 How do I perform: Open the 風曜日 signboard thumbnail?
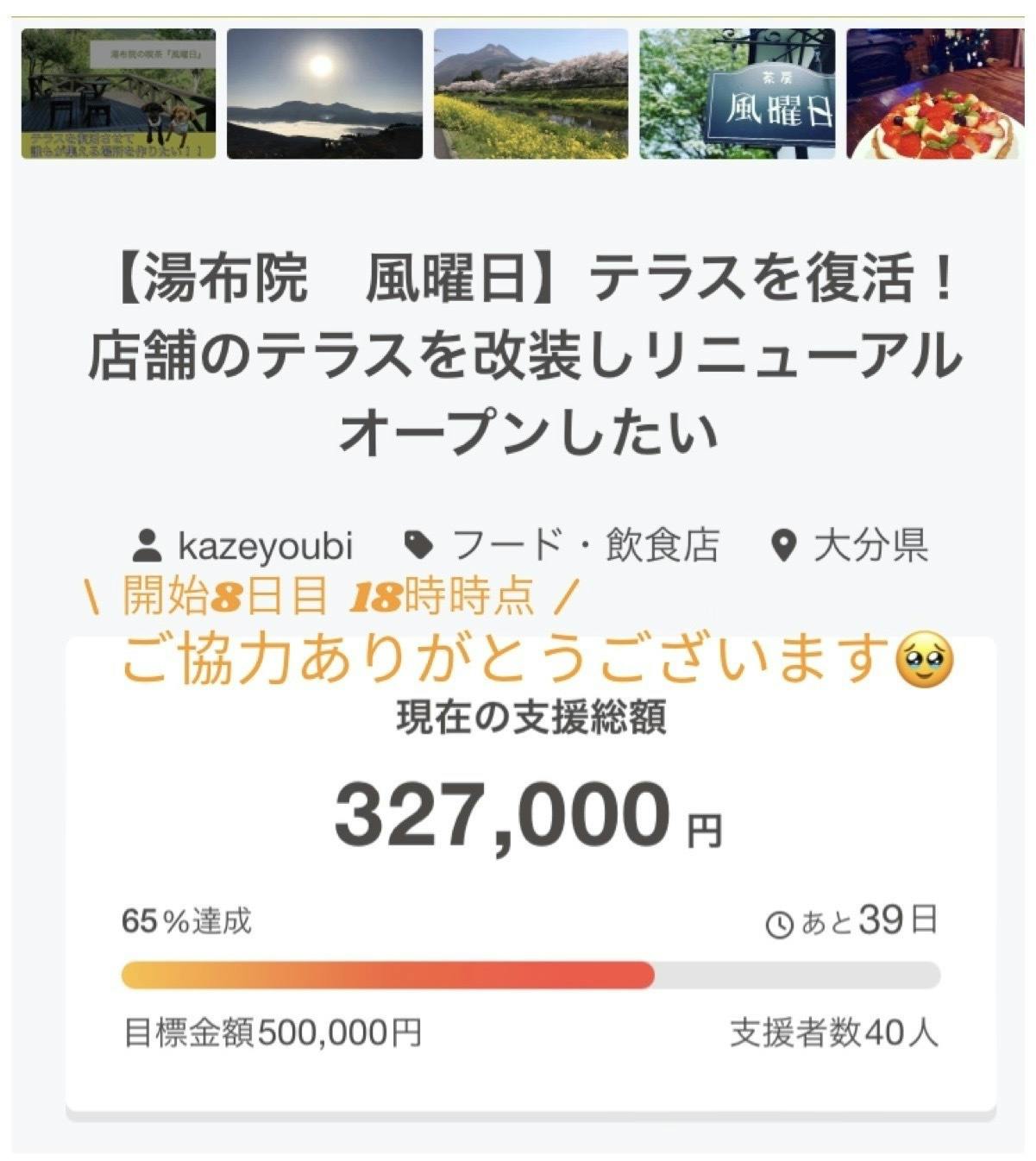737,93
